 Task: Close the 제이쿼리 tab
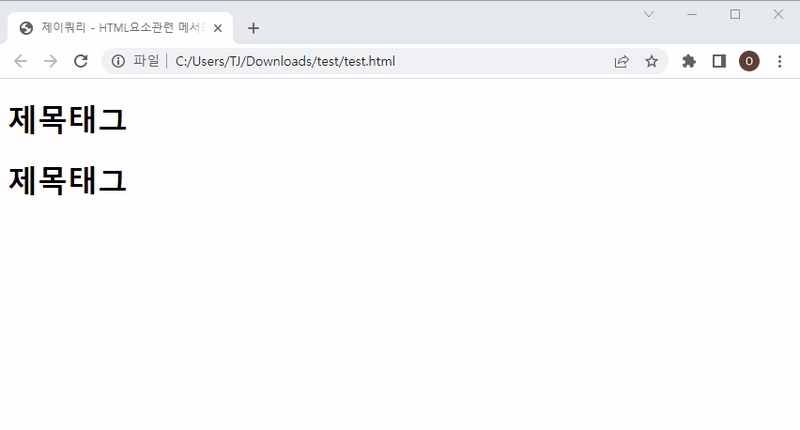[218, 28]
